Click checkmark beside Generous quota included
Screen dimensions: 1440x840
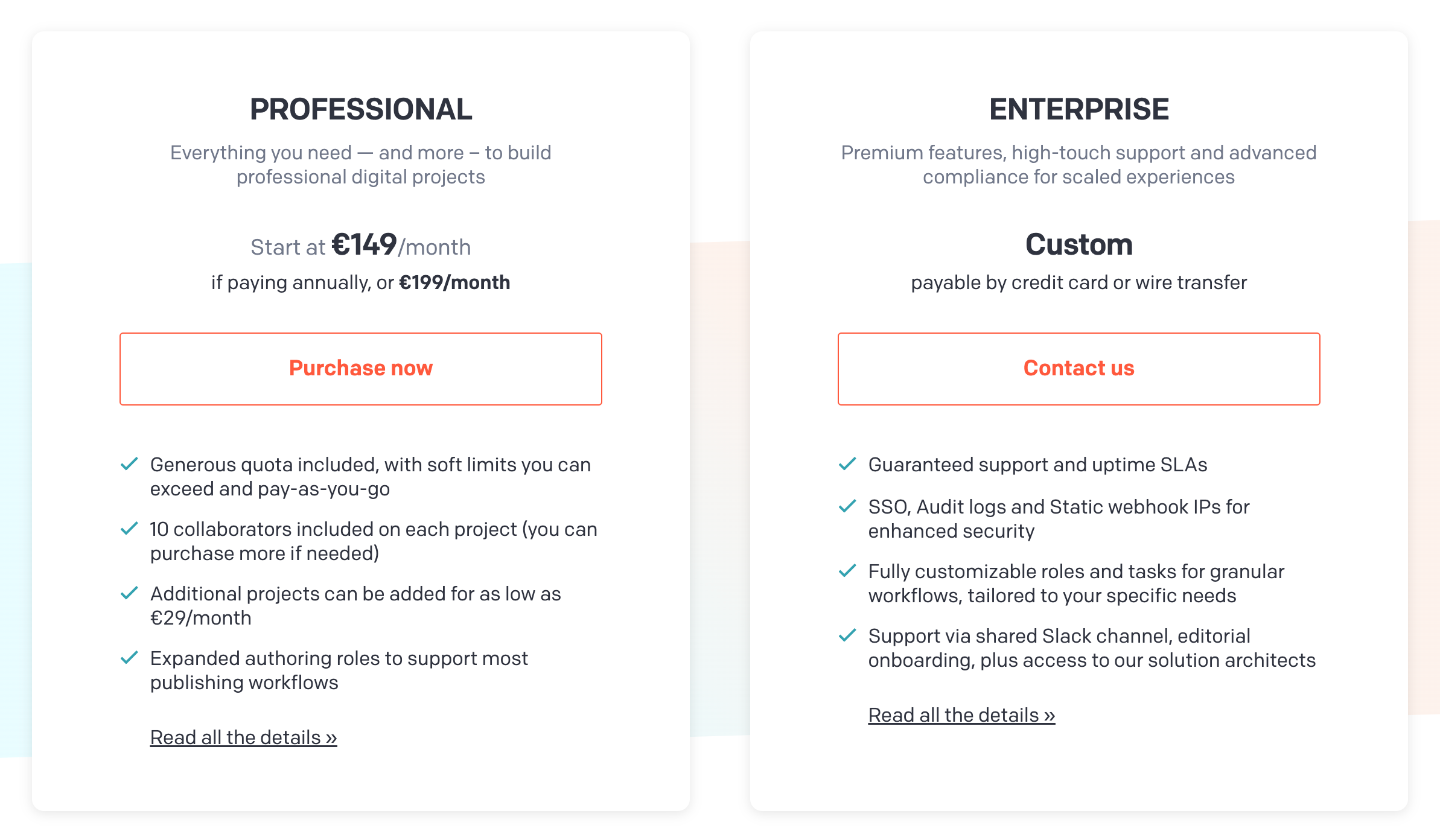coord(129,464)
